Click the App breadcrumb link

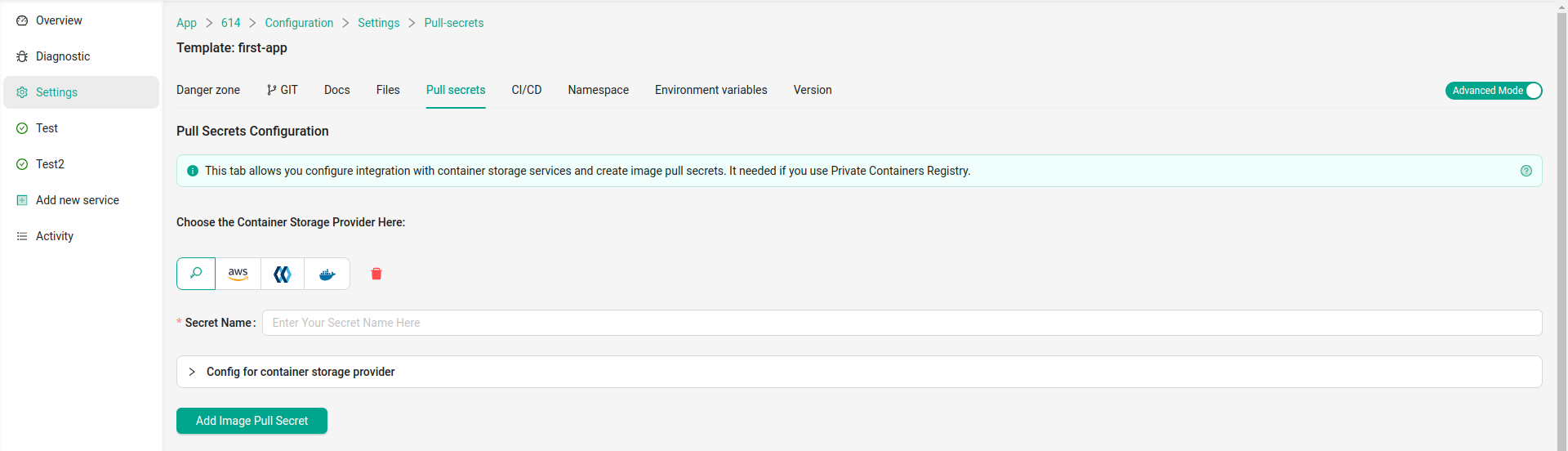click(x=186, y=23)
